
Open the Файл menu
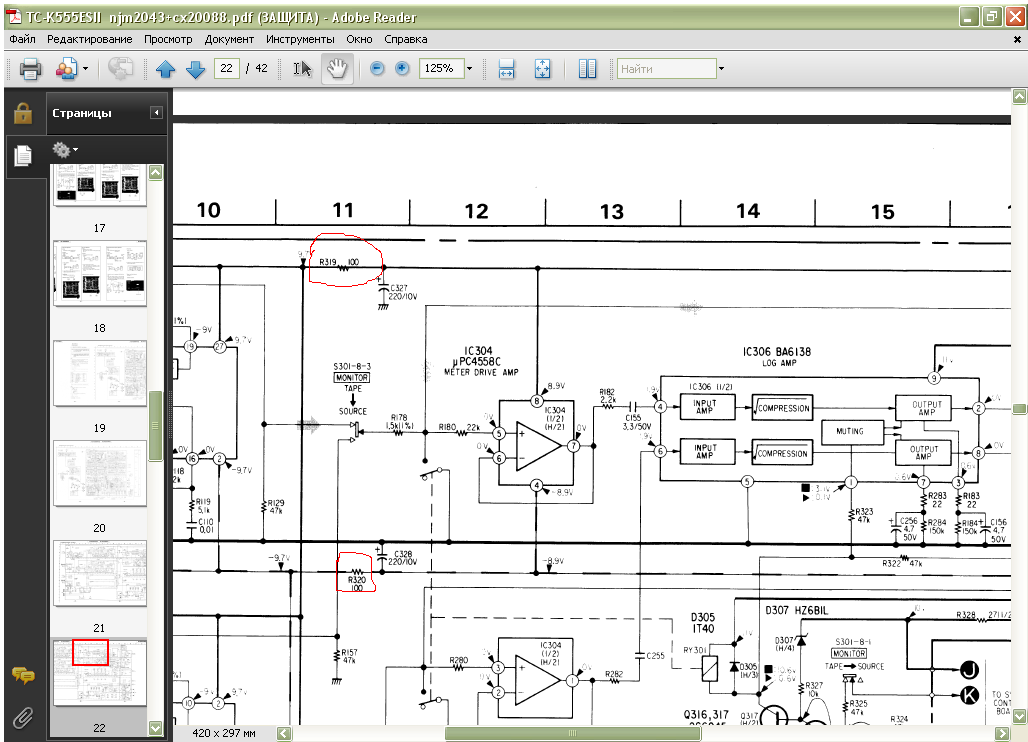pos(23,39)
